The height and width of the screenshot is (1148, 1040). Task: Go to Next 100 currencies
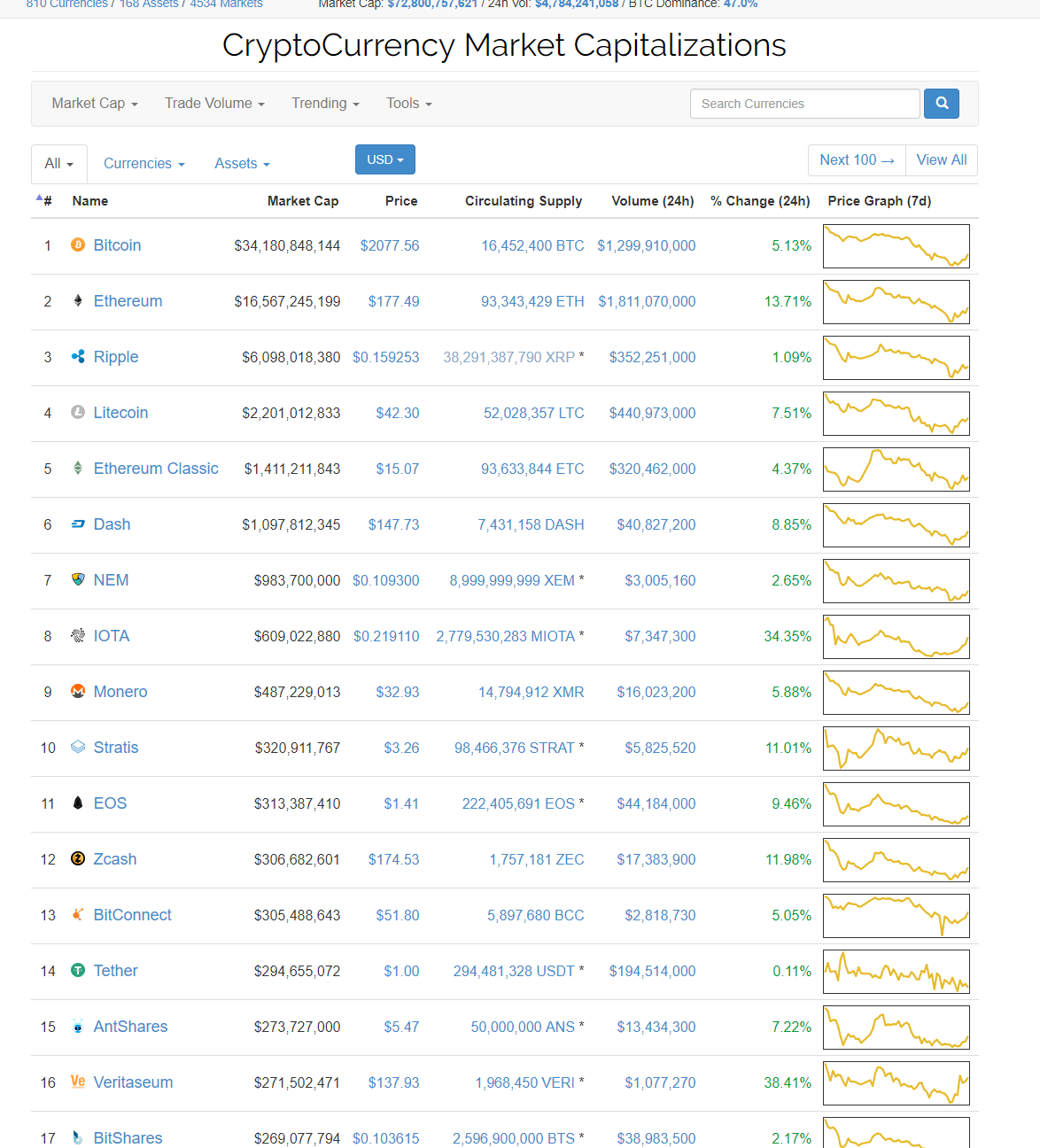point(857,160)
